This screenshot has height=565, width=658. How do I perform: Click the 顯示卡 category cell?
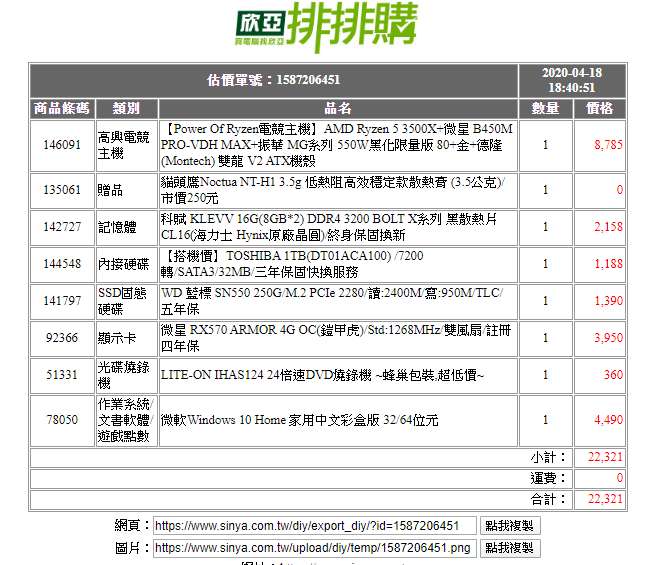click(127, 338)
